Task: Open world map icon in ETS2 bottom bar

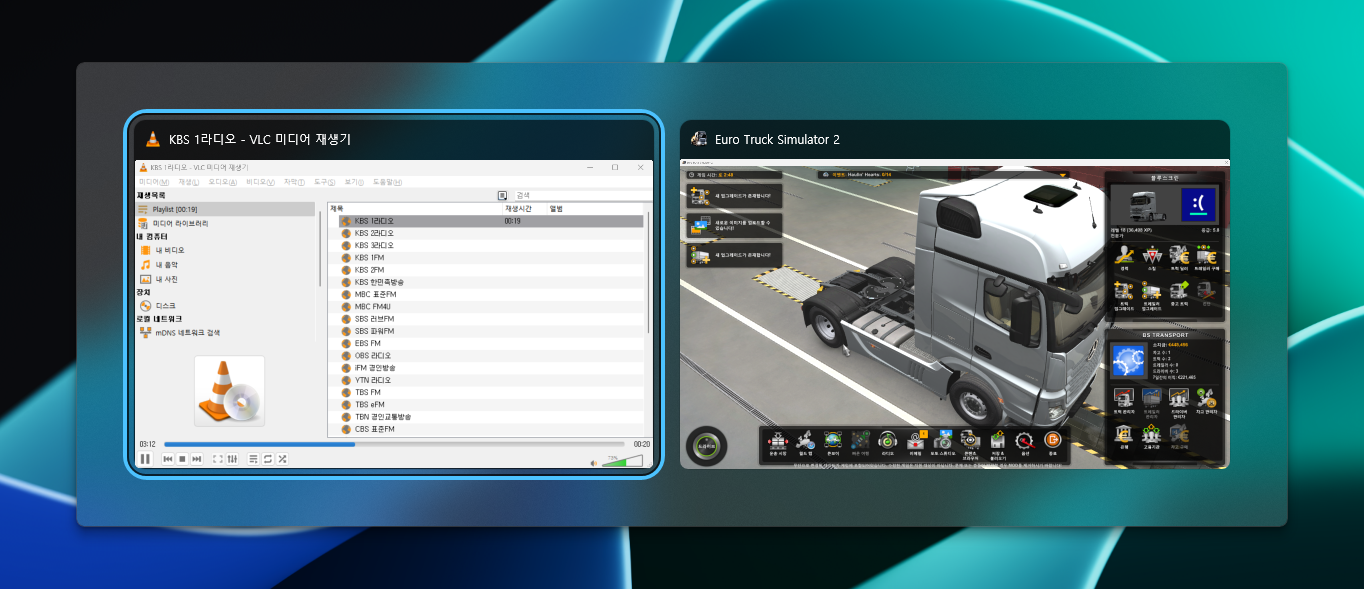Action: pyautogui.click(x=805, y=440)
